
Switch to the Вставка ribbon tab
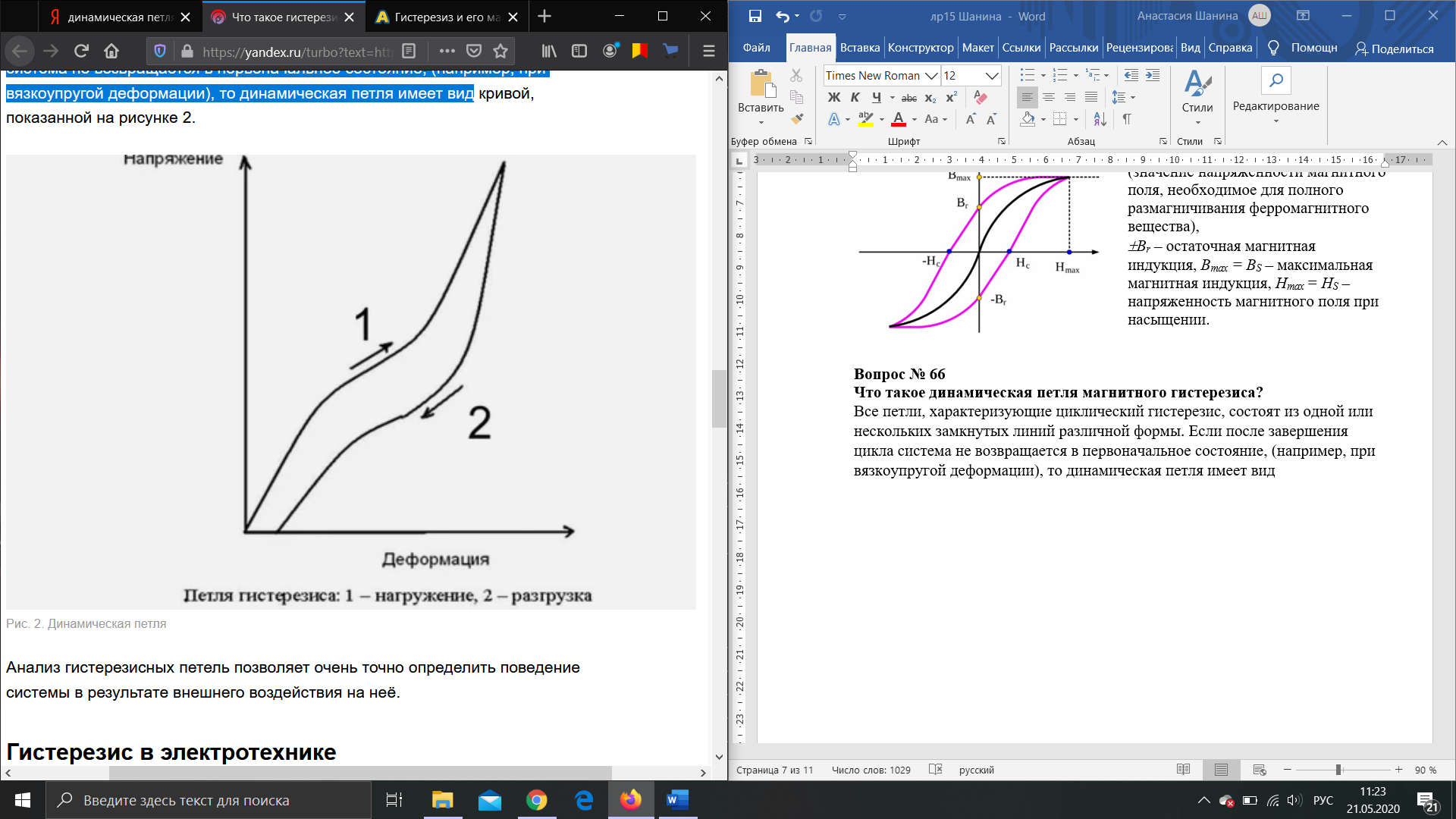pyautogui.click(x=859, y=48)
